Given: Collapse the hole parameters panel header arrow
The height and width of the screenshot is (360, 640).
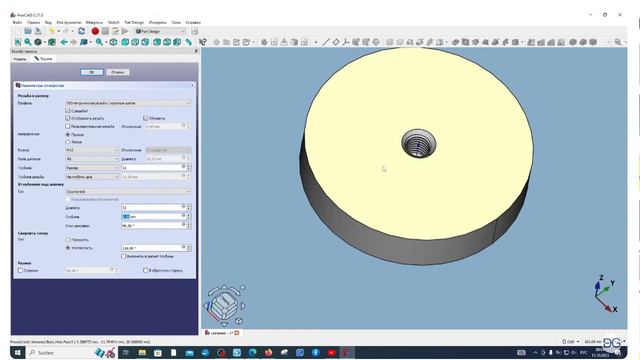Looking at the screenshot, I should pyautogui.click(x=192, y=85).
